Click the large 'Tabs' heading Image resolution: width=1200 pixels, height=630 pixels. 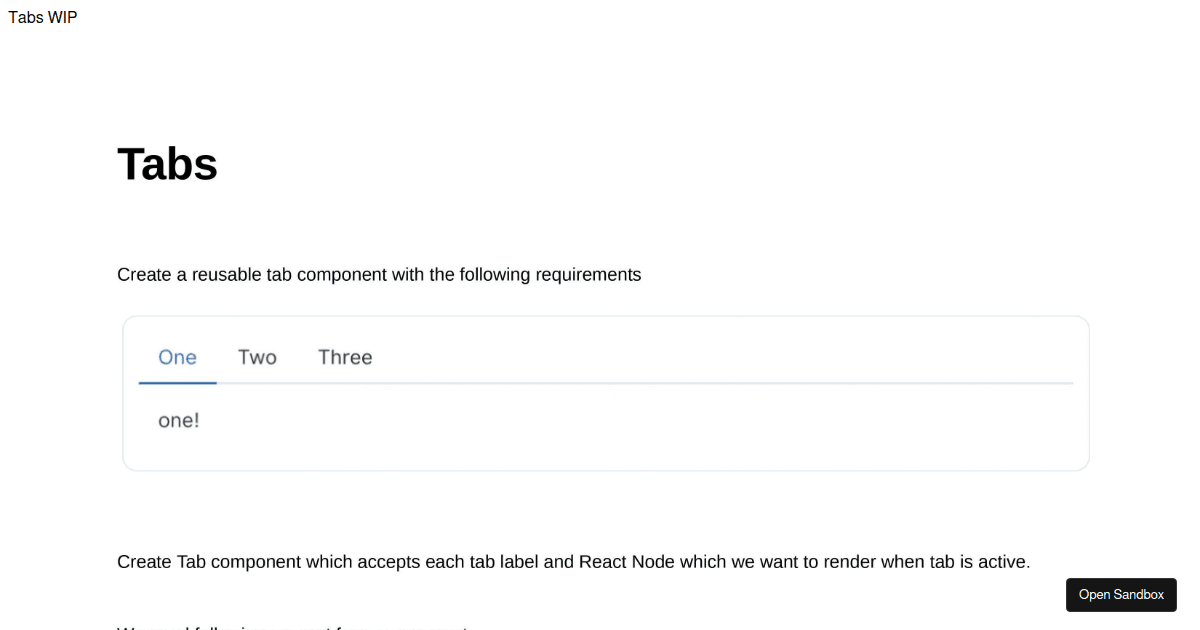167,164
